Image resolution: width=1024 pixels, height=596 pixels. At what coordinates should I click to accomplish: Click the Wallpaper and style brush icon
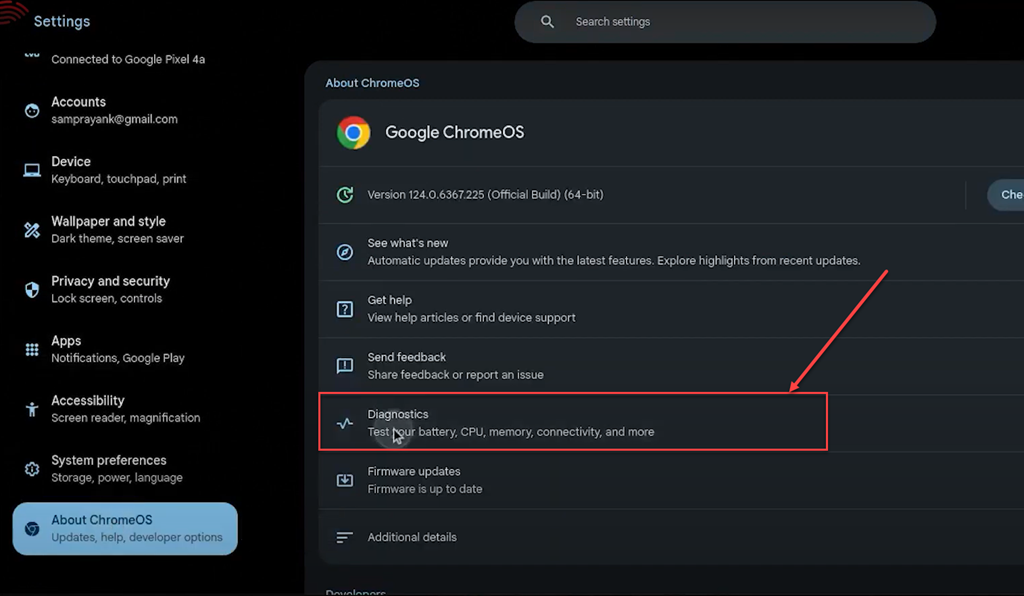tap(32, 230)
